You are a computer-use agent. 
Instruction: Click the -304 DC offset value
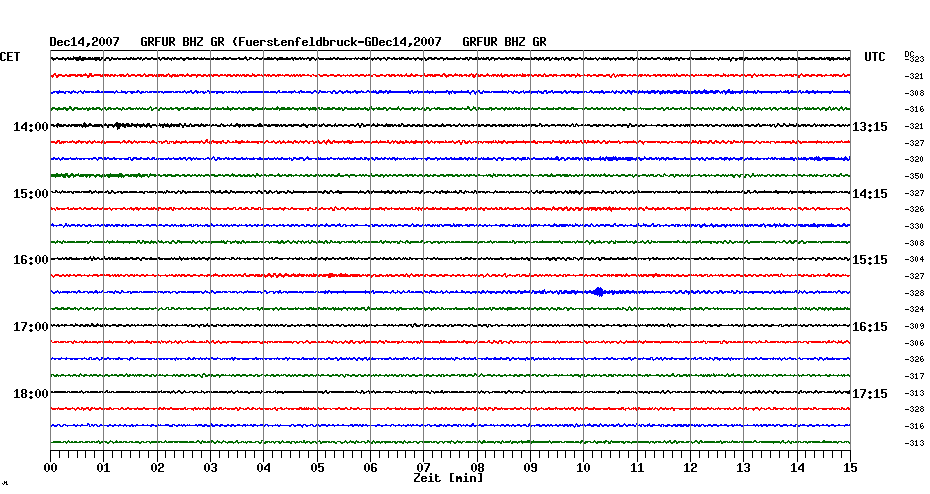pyautogui.click(x=915, y=259)
